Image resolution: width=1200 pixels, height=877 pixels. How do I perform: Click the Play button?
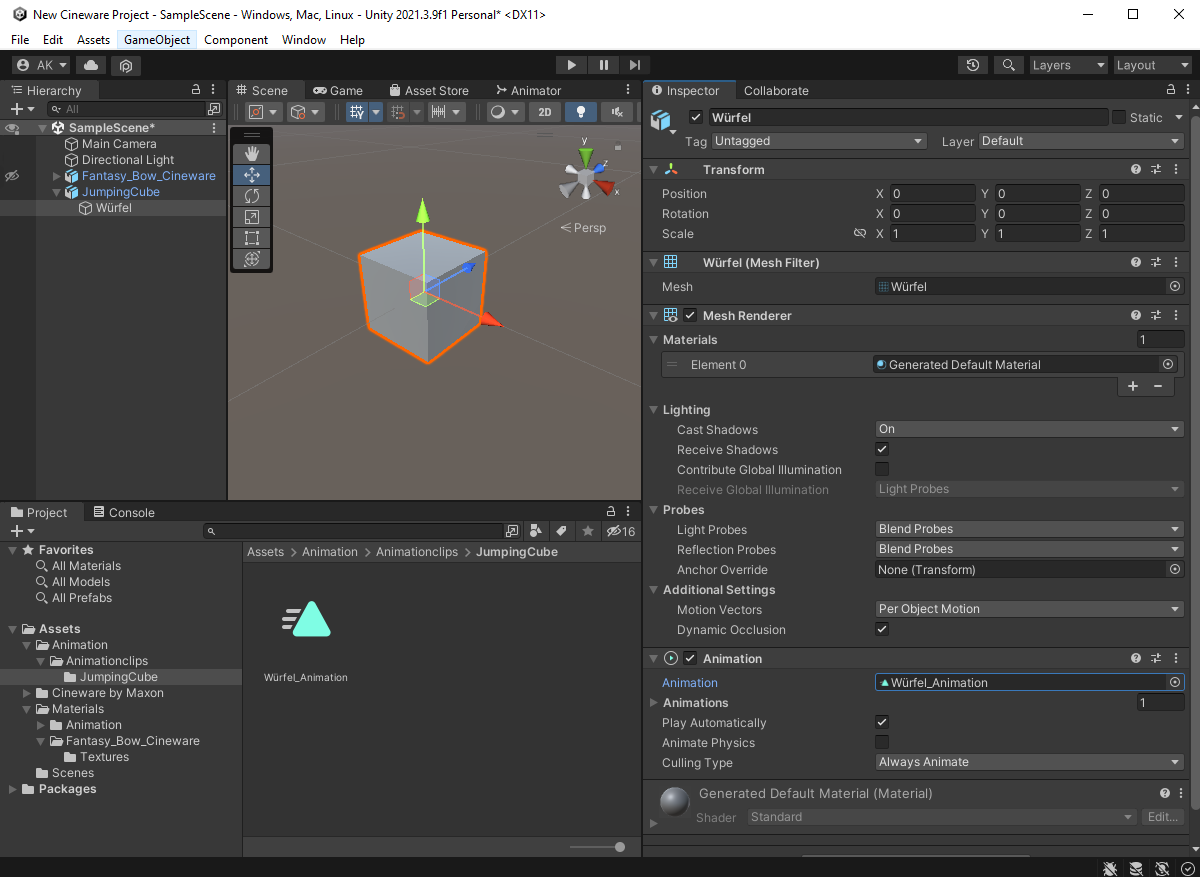point(571,65)
